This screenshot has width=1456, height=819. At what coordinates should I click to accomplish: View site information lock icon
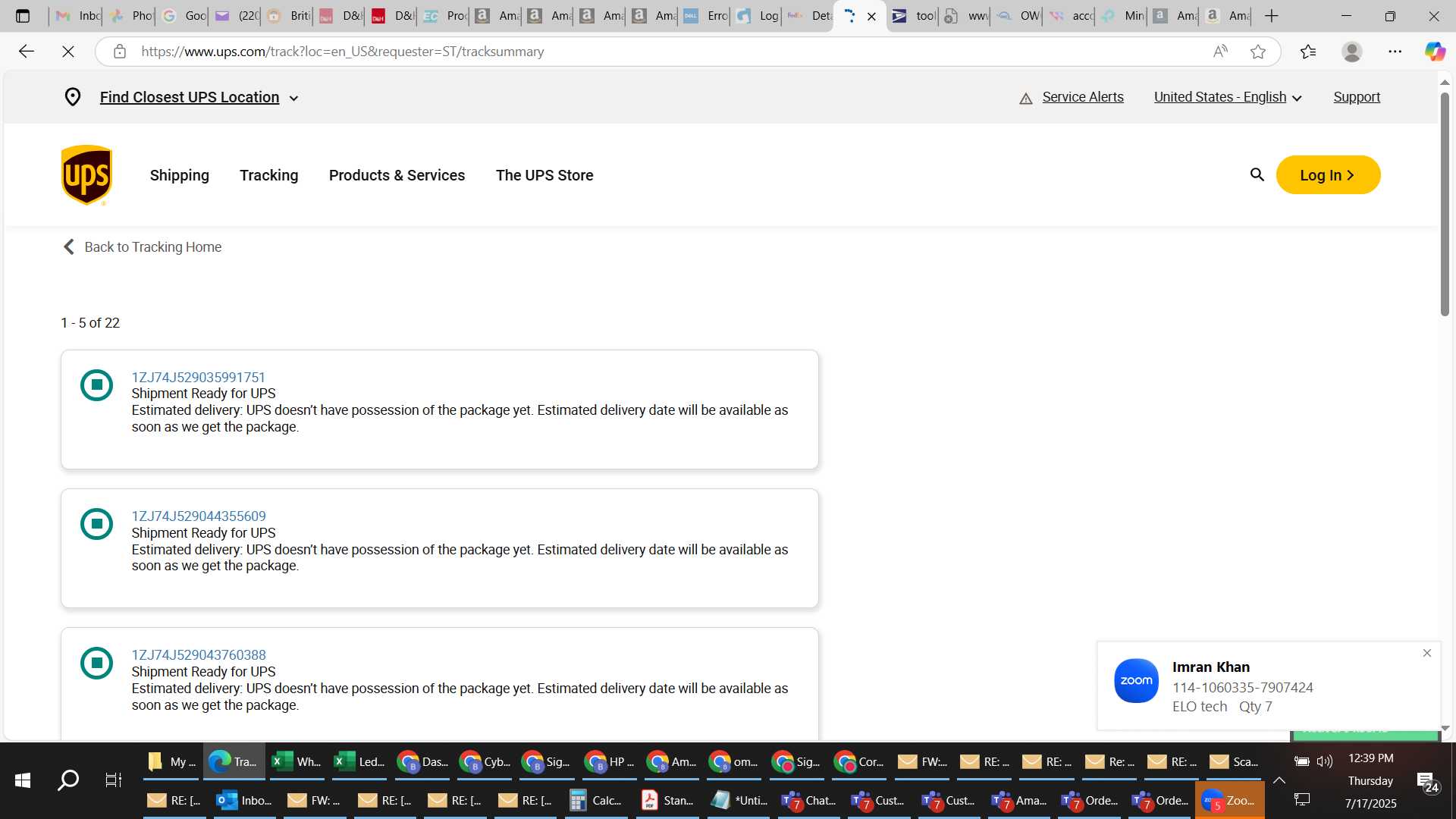(119, 52)
